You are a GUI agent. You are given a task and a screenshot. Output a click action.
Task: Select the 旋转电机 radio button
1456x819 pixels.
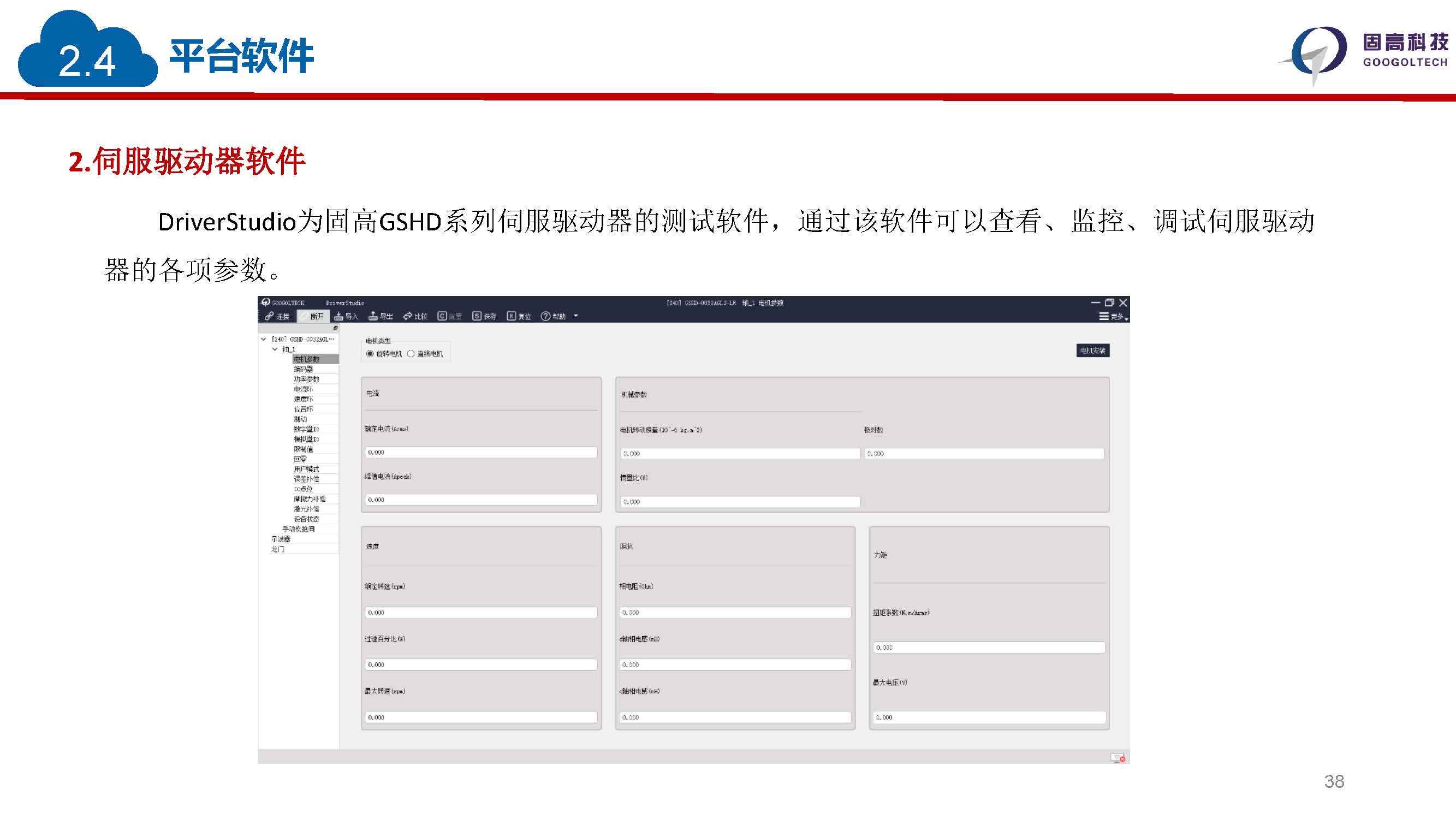pyautogui.click(x=370, y=354)
